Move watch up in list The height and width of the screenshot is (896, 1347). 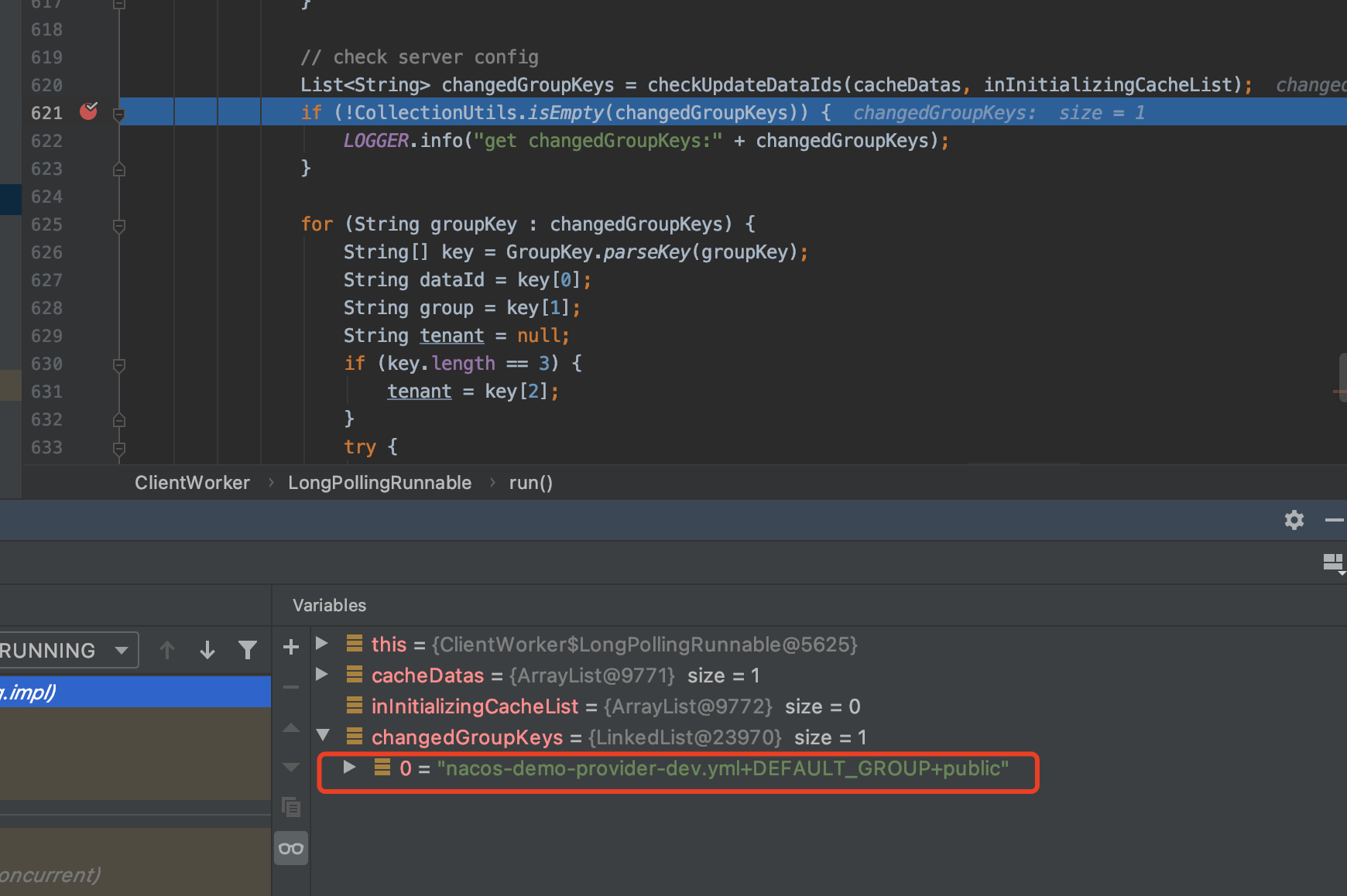tap(291, 727)
